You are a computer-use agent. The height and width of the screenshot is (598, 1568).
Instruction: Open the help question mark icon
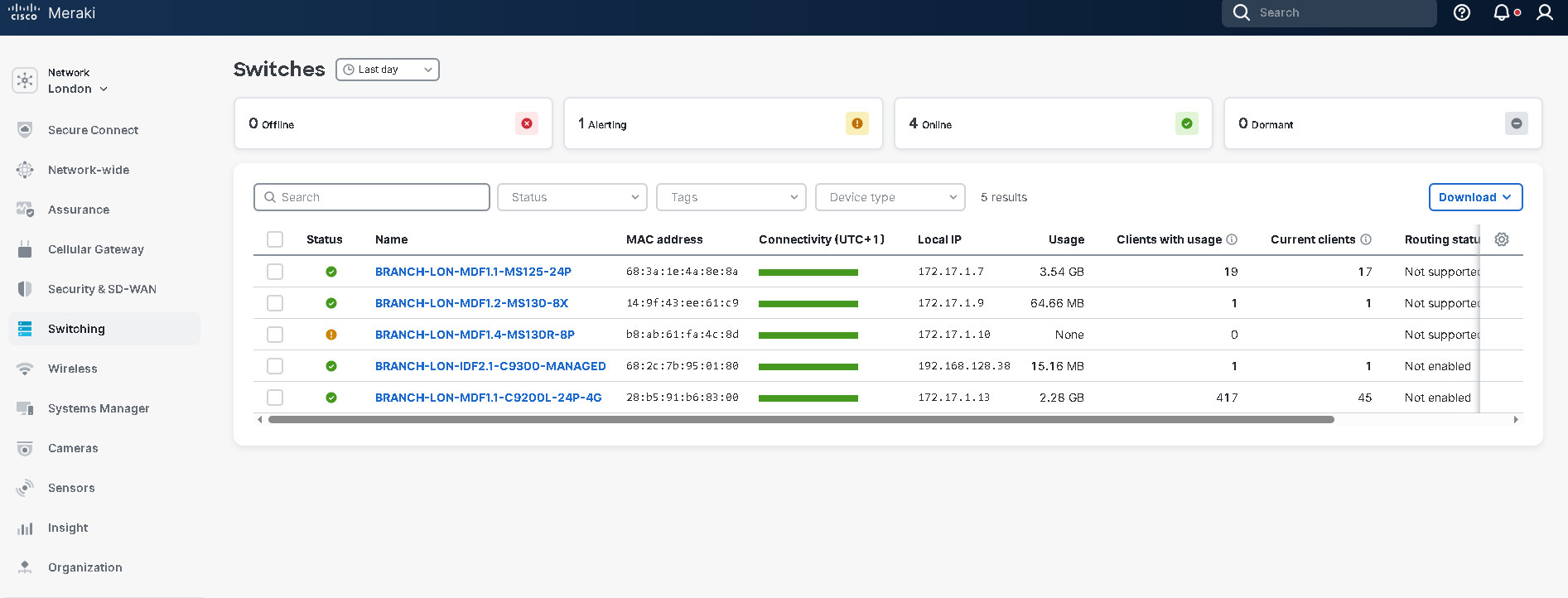point(1462,12)
